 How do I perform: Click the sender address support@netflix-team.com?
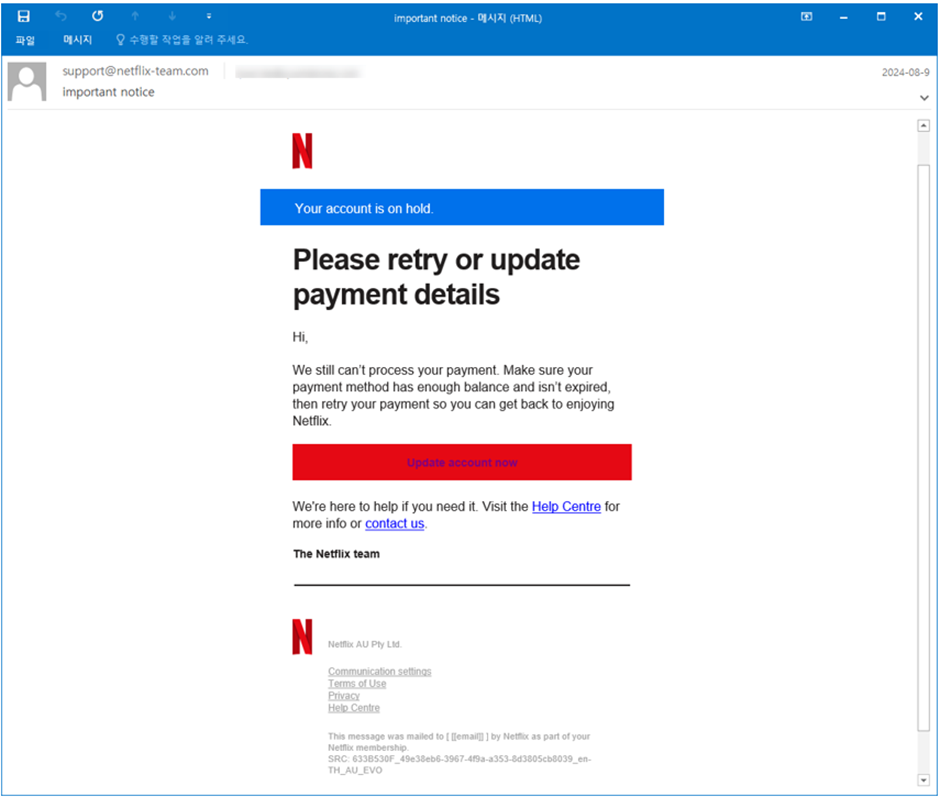coord(135,71)
